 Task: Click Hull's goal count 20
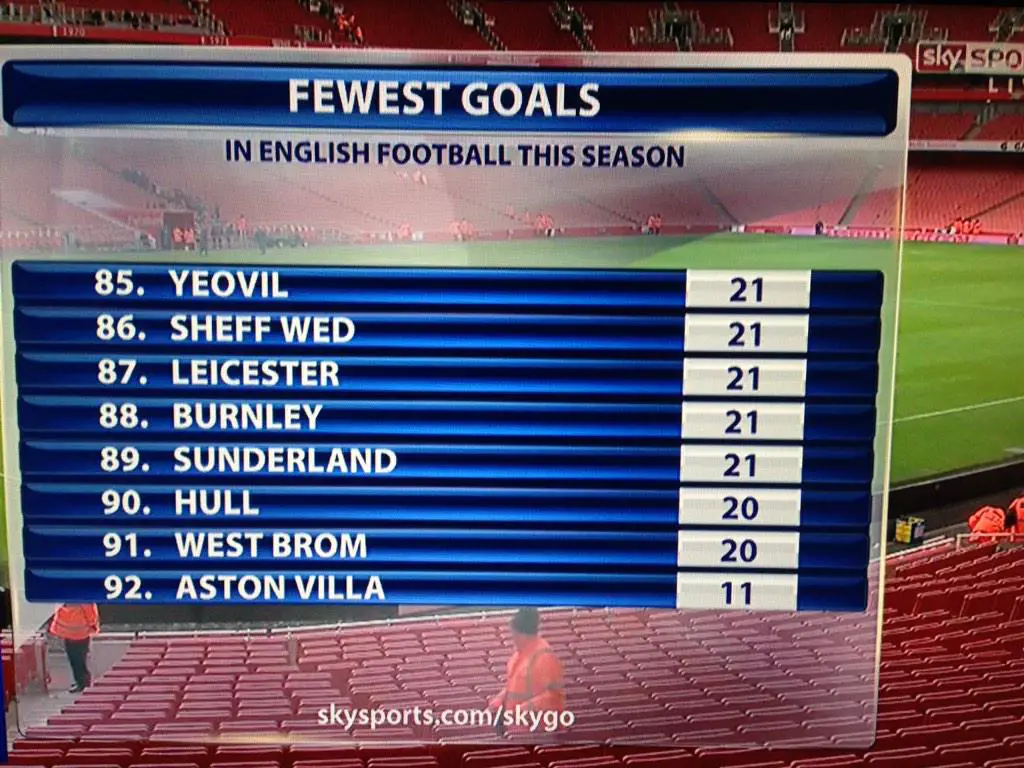[x=739, y=507]
